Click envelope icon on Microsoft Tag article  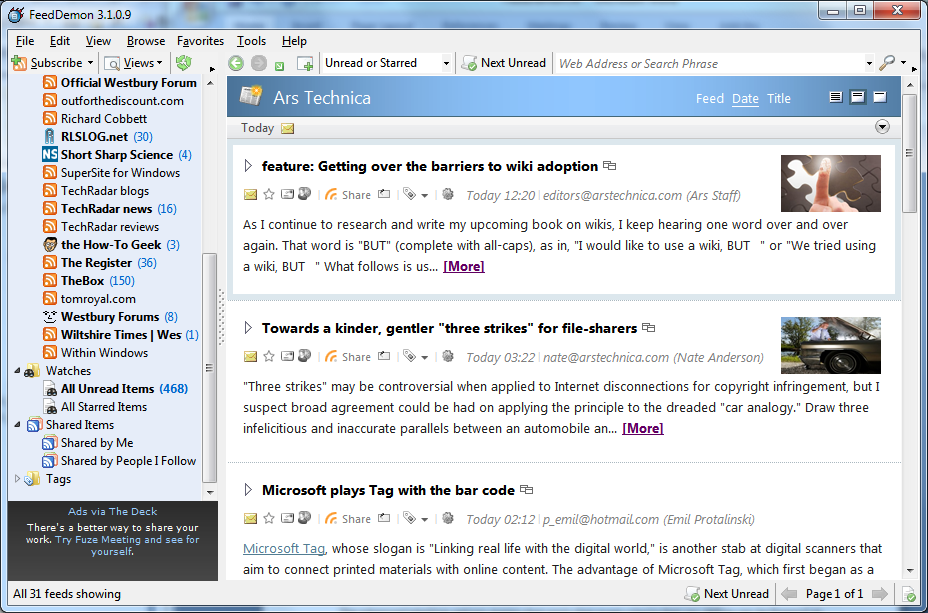point(250,519)
